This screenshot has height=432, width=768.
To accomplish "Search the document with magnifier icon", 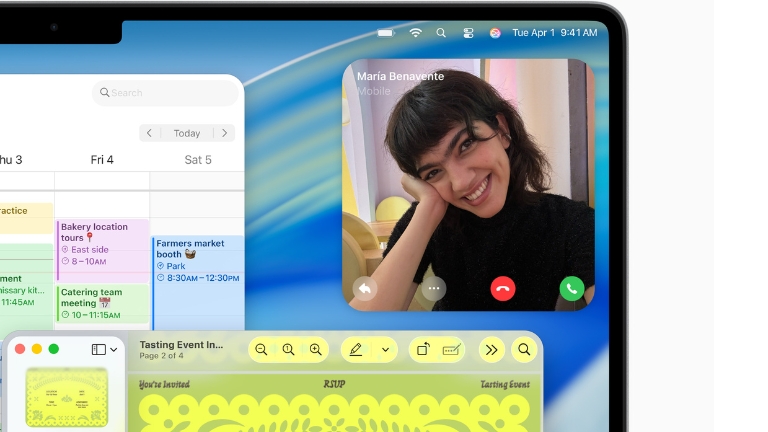I will point(524,349).
